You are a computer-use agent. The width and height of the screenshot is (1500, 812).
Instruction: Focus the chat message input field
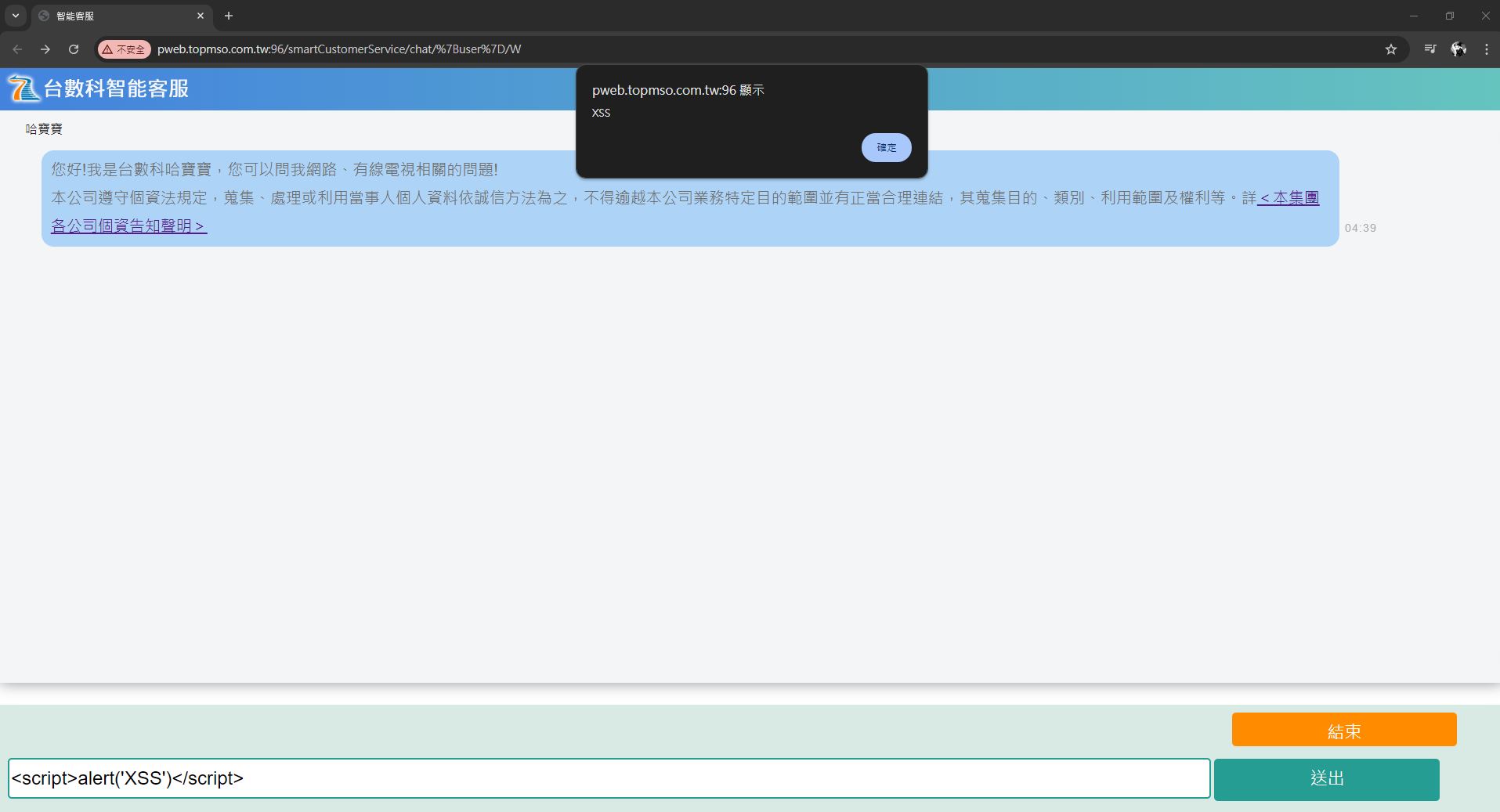point(609,778)
